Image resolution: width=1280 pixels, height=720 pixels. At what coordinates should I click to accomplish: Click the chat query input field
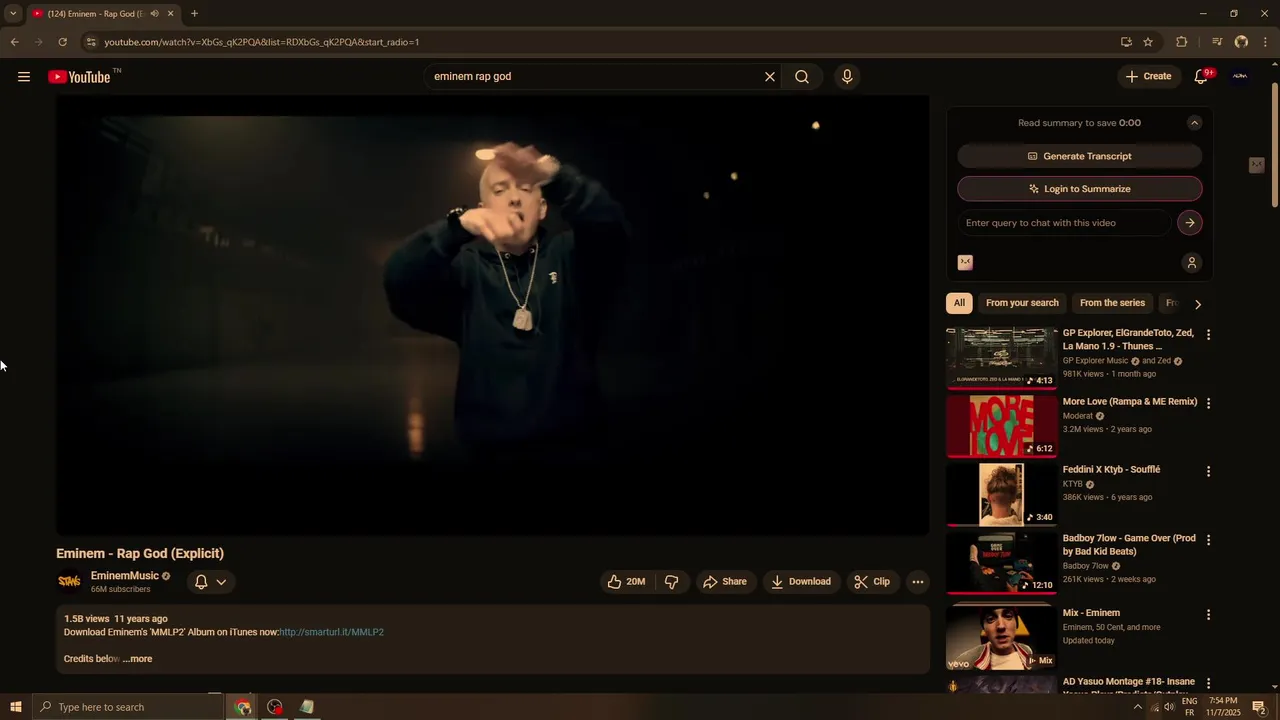click(x=1064, y=223)
